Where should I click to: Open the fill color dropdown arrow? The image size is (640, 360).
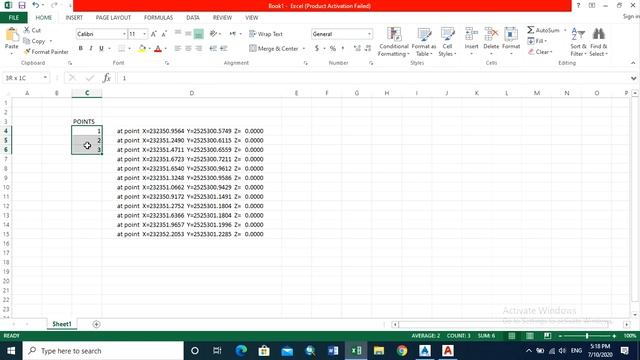click(149, 49)
